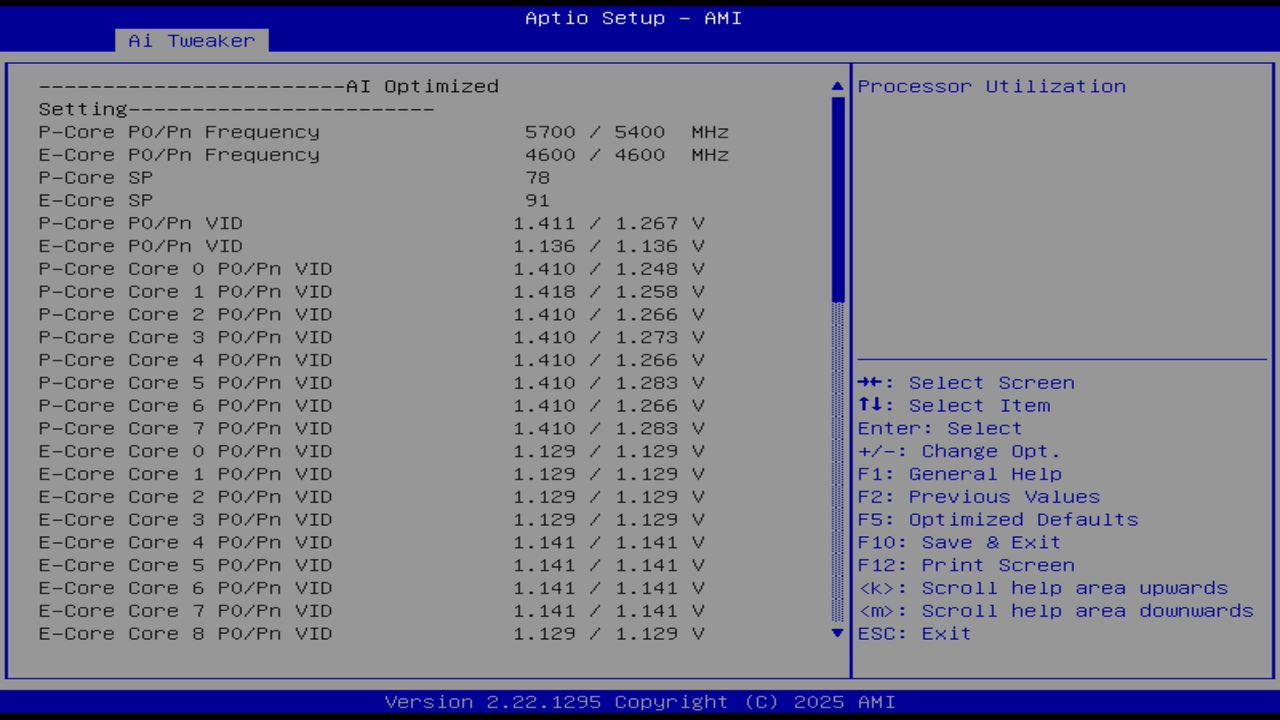Select P-Core Core 3 P0/Pn VID
The height and width of the screenshot is (720, 1280).
185,337
